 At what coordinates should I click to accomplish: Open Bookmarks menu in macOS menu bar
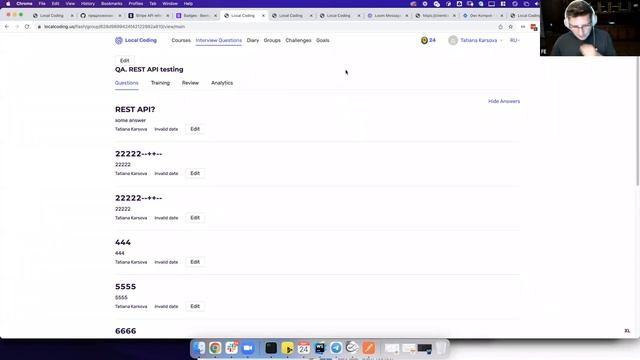coord(111,4)
